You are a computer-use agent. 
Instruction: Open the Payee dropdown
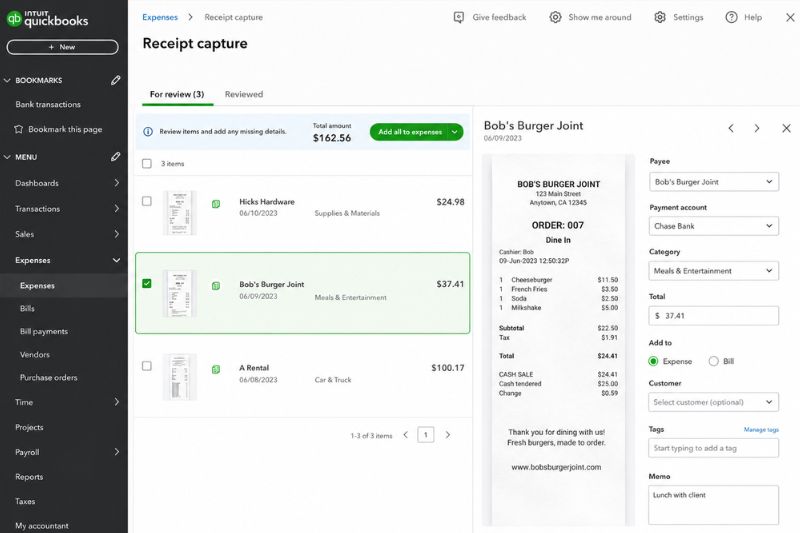pyautogui.click(x=714, y=182)
